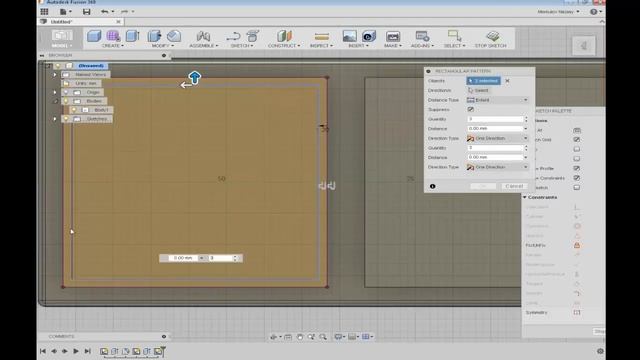Click the Stop Sketch icon
Image resolution: width=640 pixels, height=360 pixels.
click(493, 36)
